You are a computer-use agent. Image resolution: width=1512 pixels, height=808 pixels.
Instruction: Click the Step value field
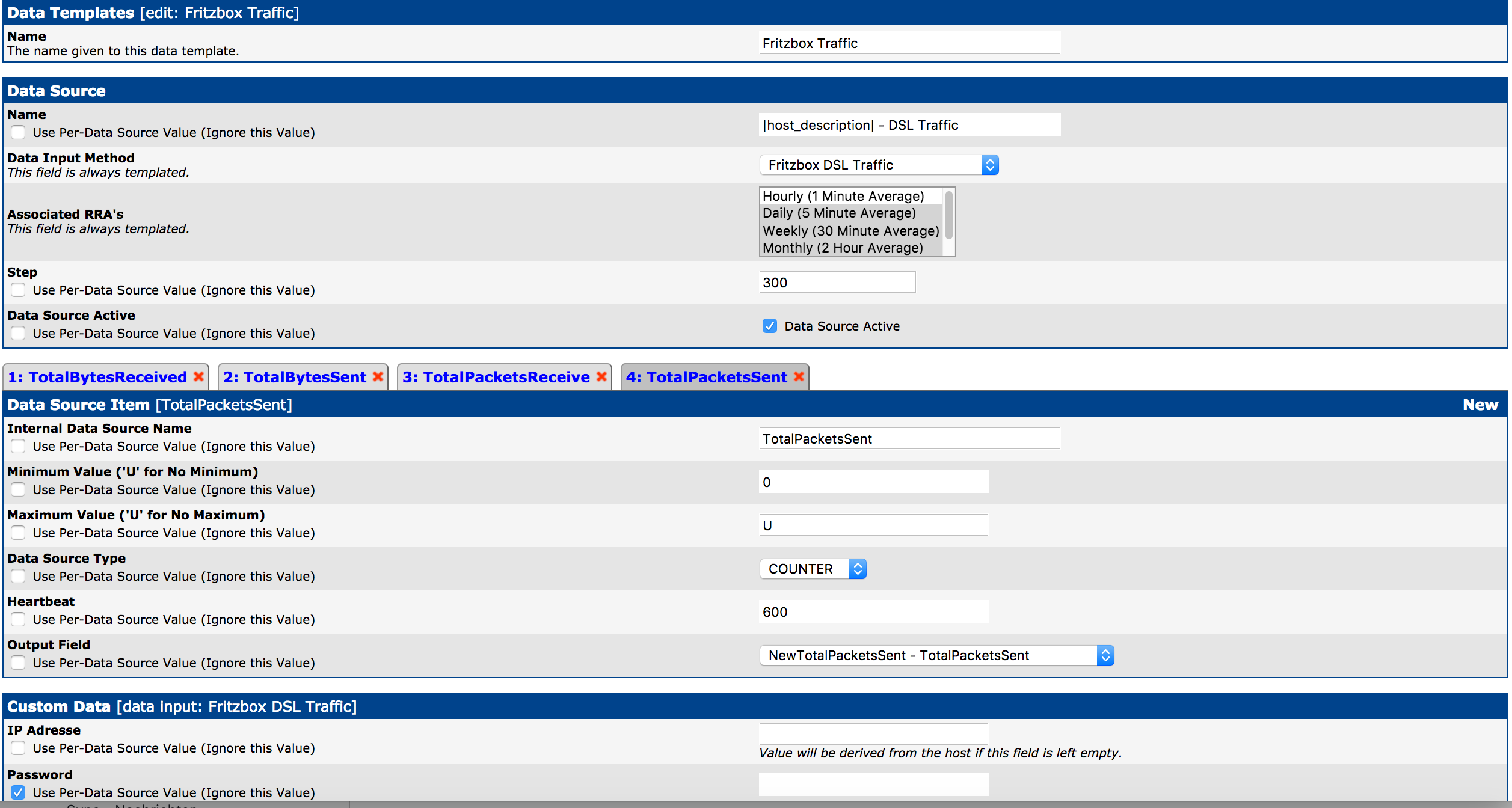pos(837,283)
